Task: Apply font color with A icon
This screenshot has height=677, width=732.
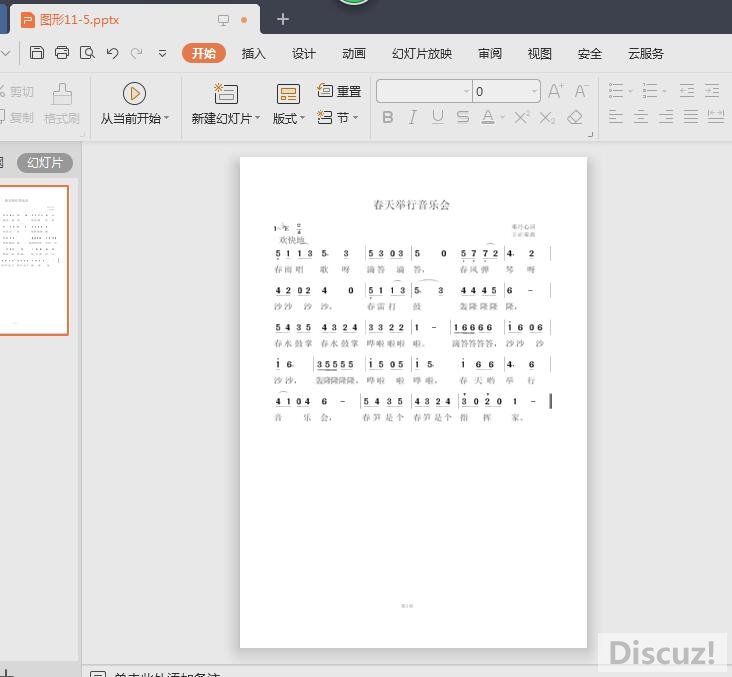Action: (488, 117)
